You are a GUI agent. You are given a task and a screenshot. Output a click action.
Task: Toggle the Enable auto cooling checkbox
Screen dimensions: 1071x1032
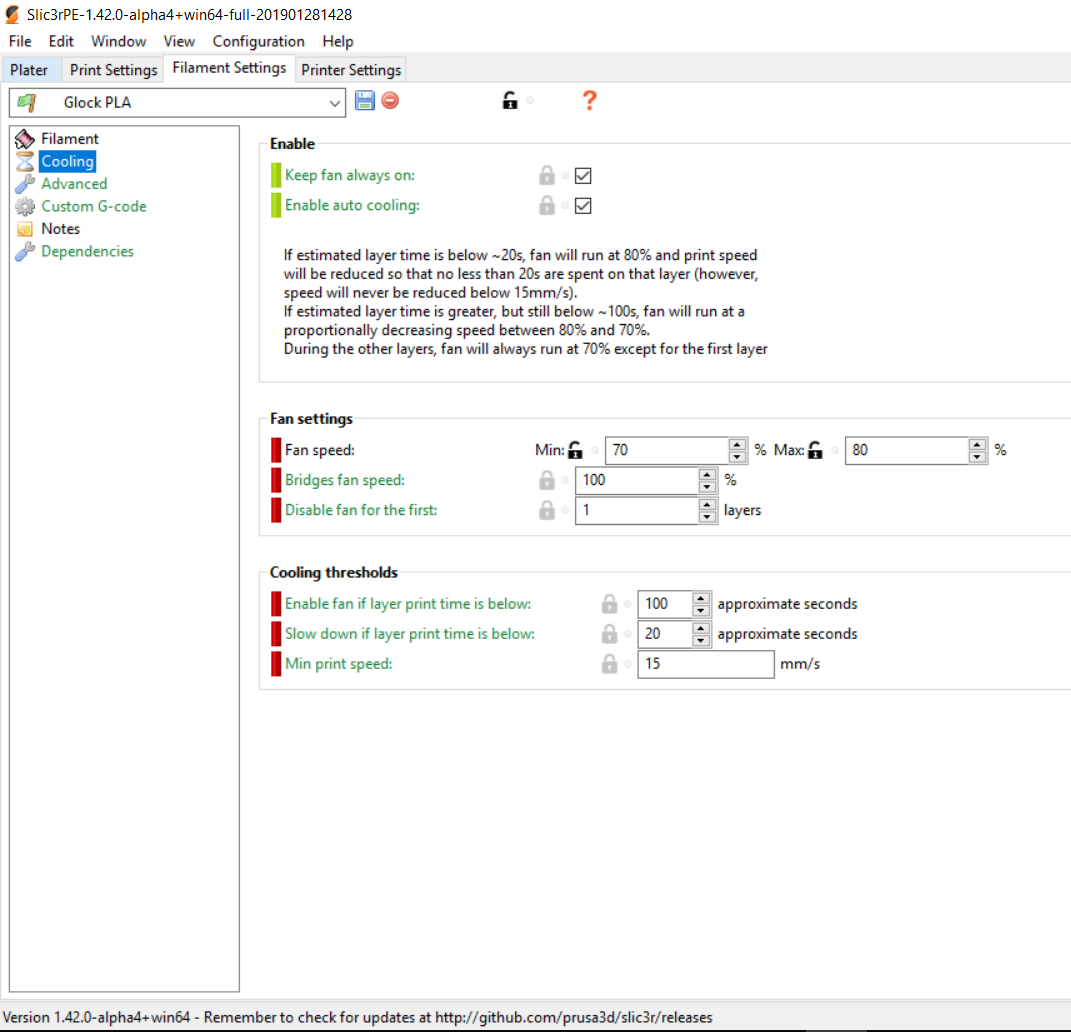pyautogui.click(x=584, y=206)
